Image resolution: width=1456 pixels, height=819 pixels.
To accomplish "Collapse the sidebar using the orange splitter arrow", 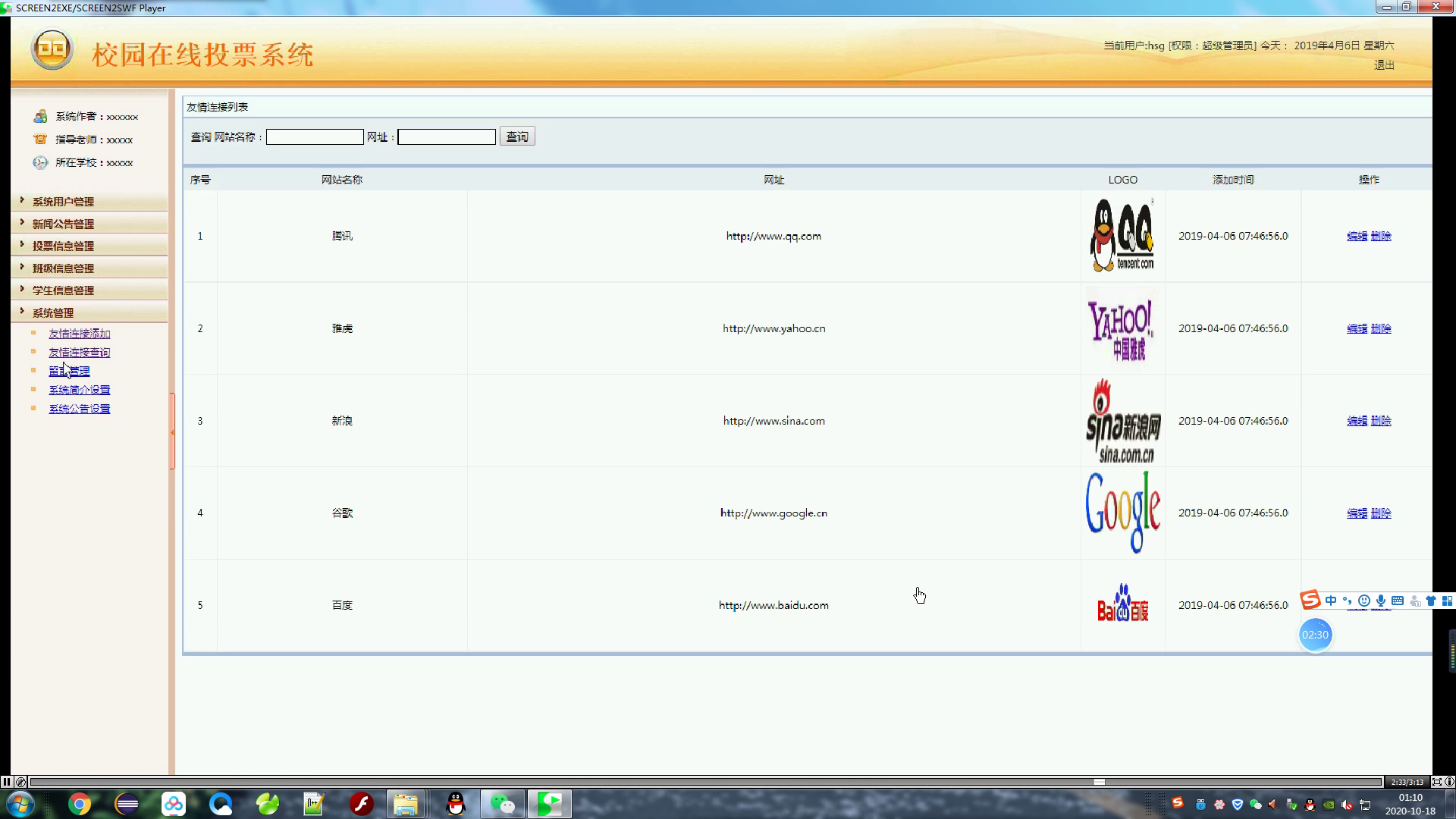I will click(x=172, y=431).
